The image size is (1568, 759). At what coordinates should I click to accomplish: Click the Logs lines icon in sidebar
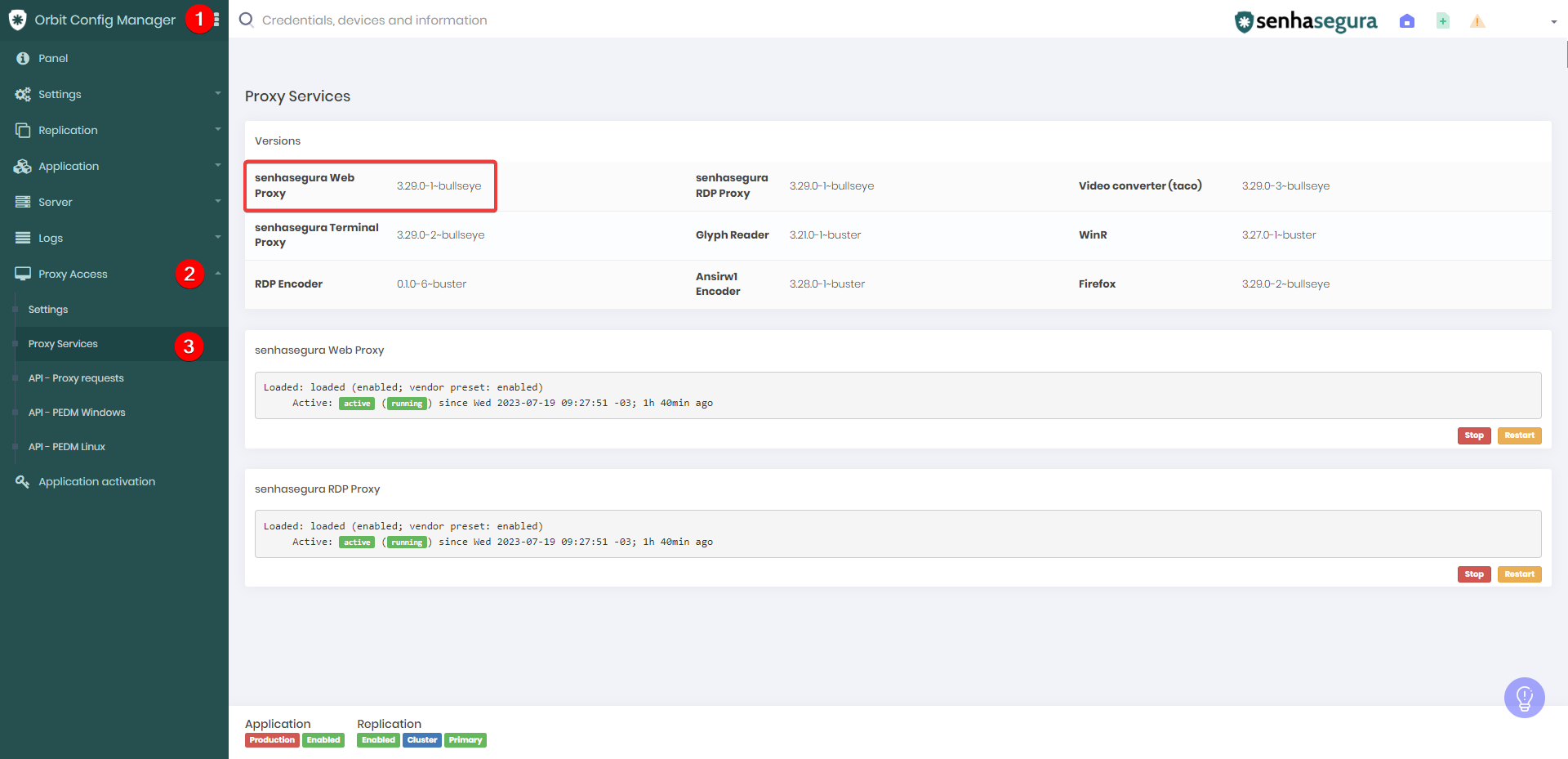(23, 238)
